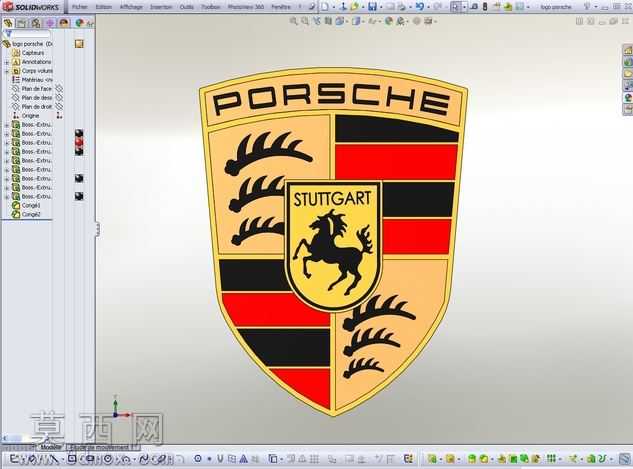
Task: Open the Section View tool
Action: pos(328,21)
